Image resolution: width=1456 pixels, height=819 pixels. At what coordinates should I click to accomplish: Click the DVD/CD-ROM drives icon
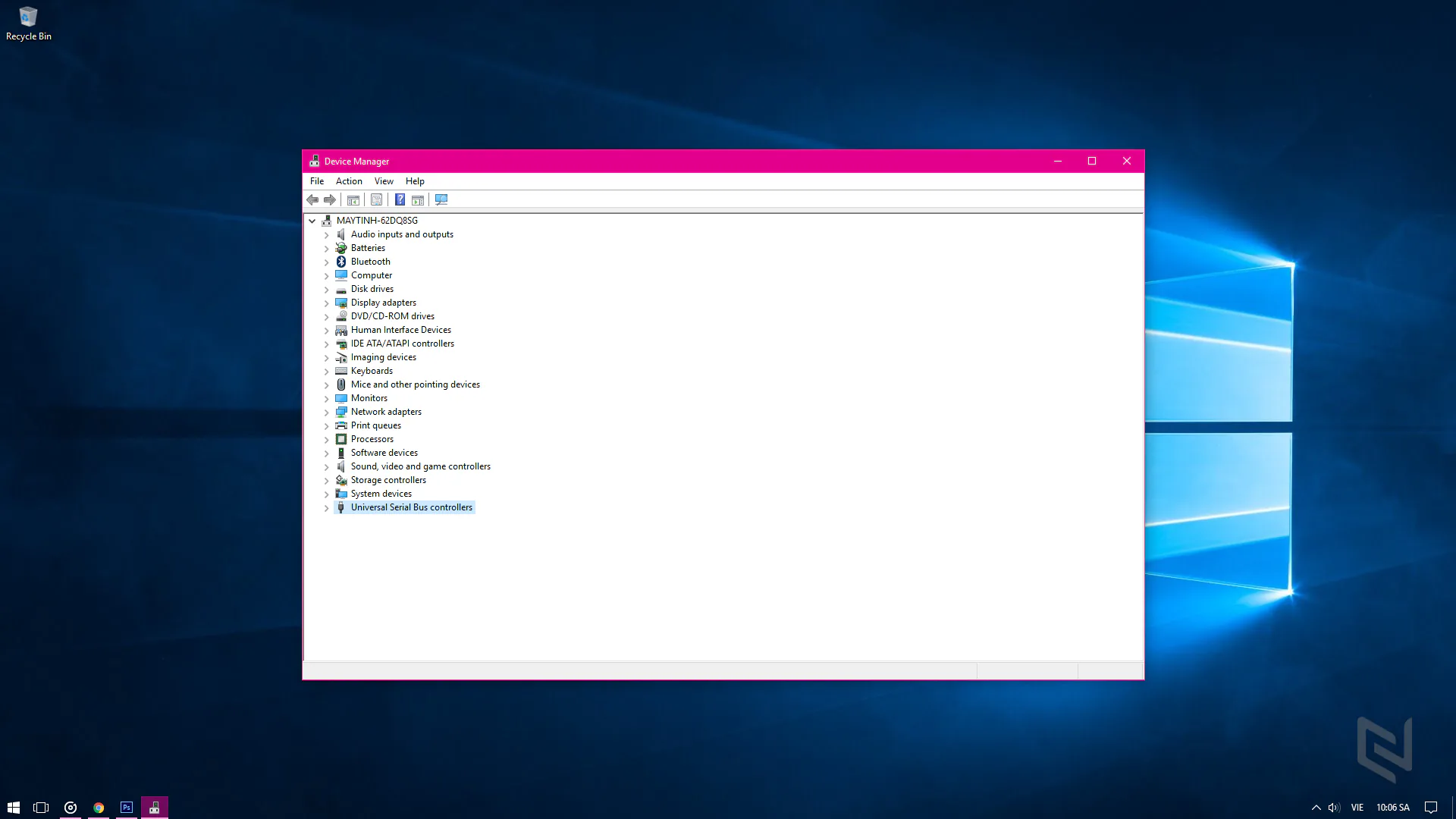coord(341,316)
